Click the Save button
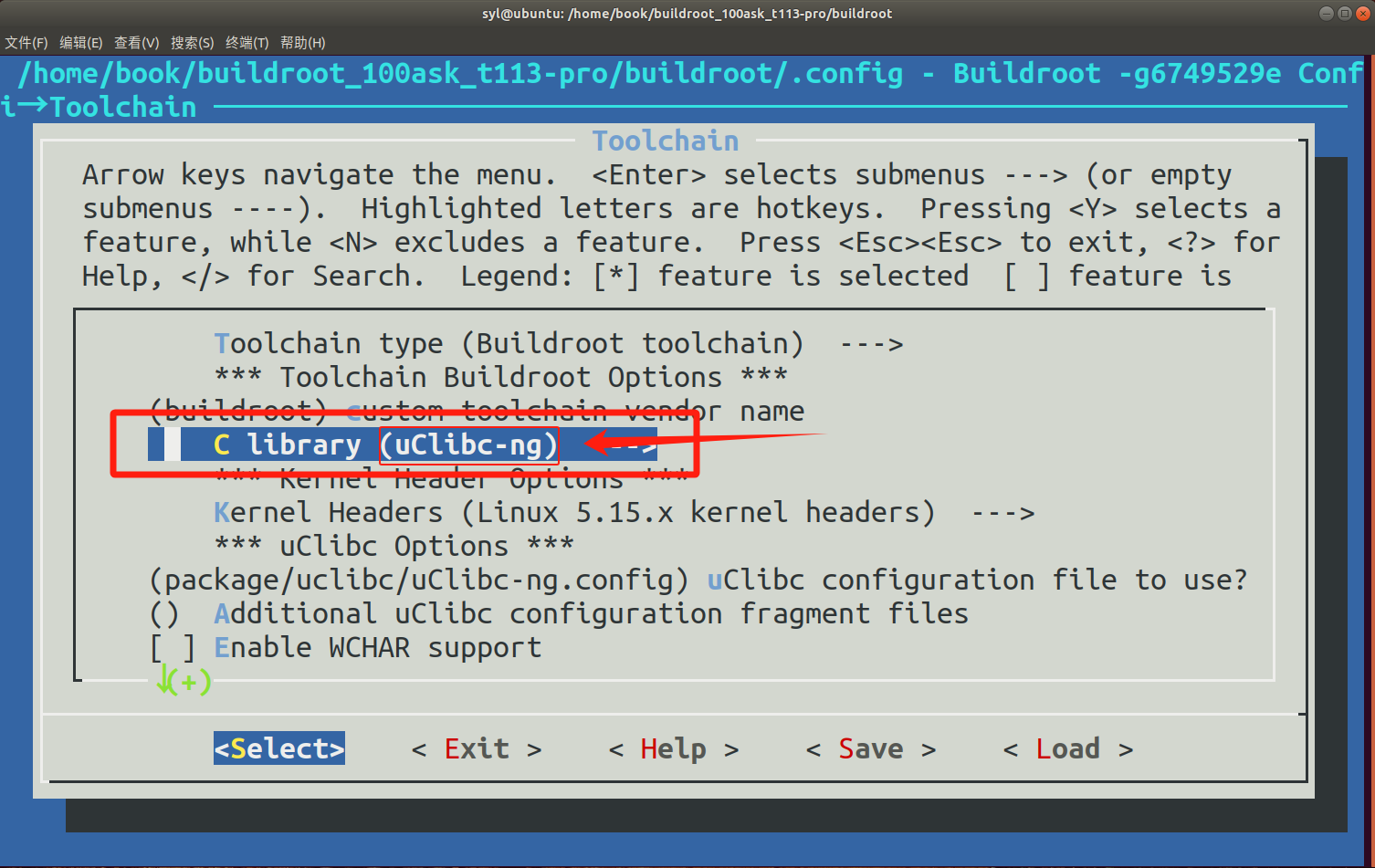This screenshot has height=868, width=1375. (870, 749)
